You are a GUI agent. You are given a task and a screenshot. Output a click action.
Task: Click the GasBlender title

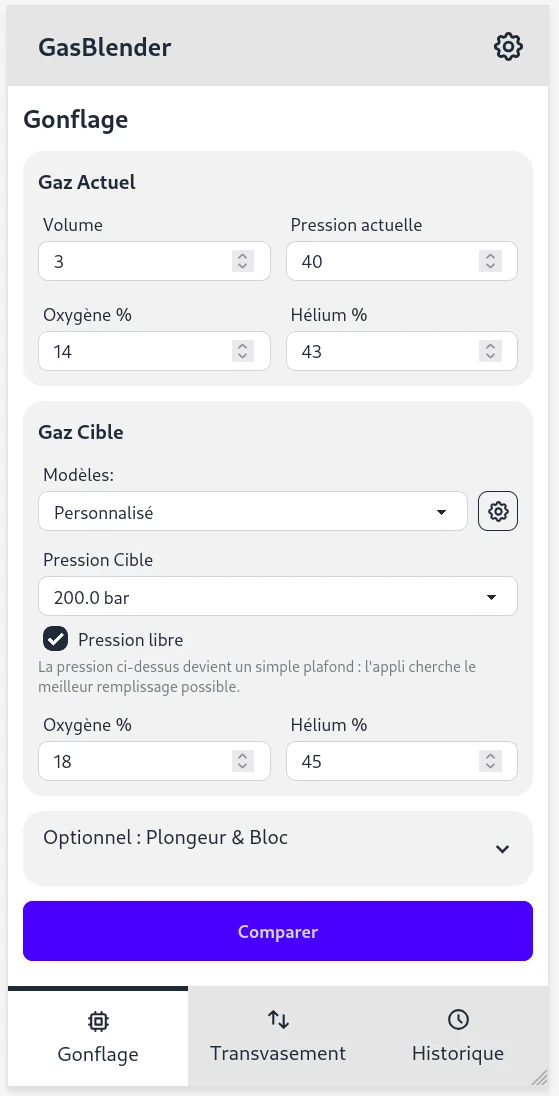tap(105, 48)
